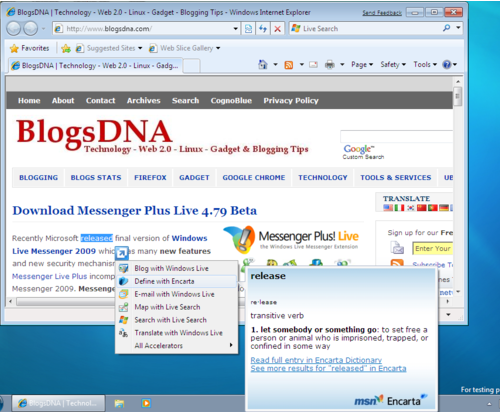The image size is (500, 412).
Task: Click the E-mail with Windows Live icon
Action: [x=124, y=294]
